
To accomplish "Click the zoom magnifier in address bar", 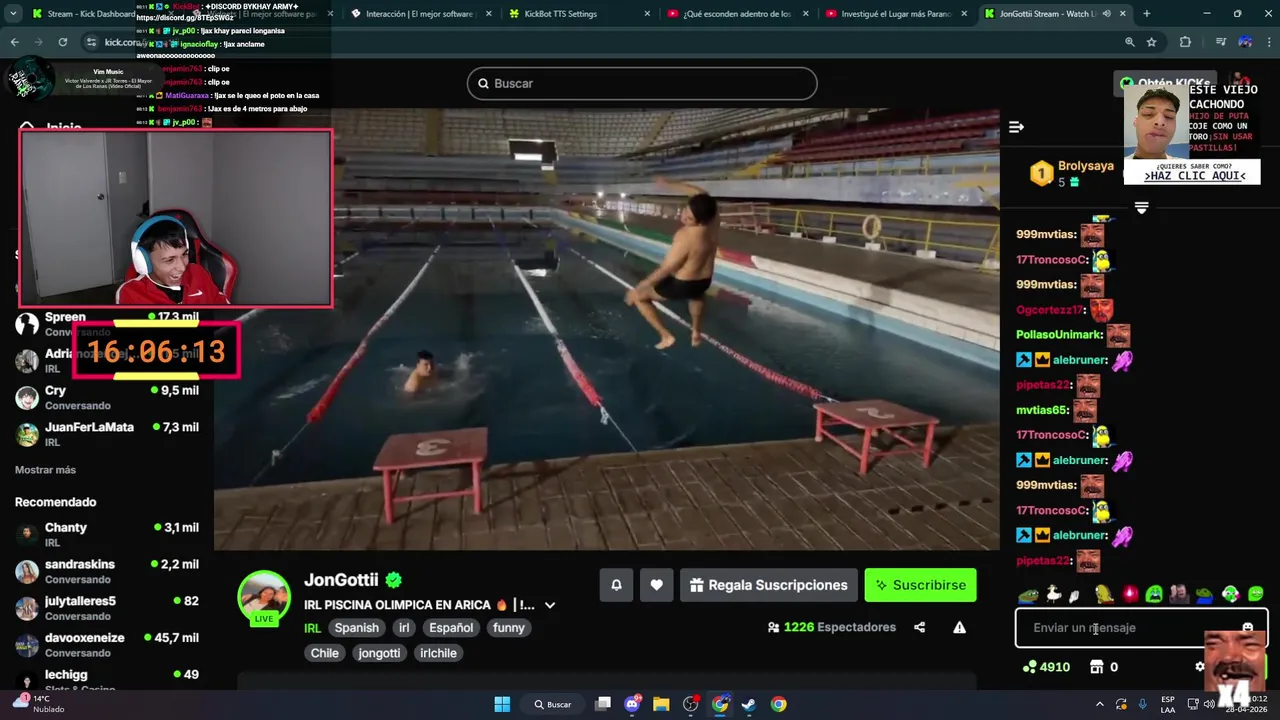I will coord(1129,42).
